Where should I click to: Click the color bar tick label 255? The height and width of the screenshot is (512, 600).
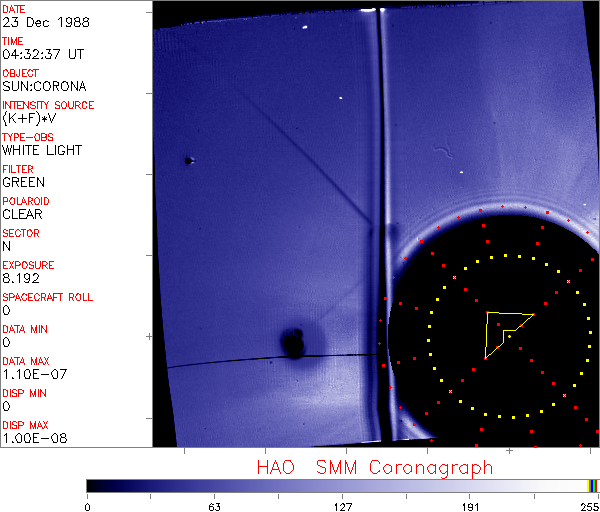tap(590, 507)
